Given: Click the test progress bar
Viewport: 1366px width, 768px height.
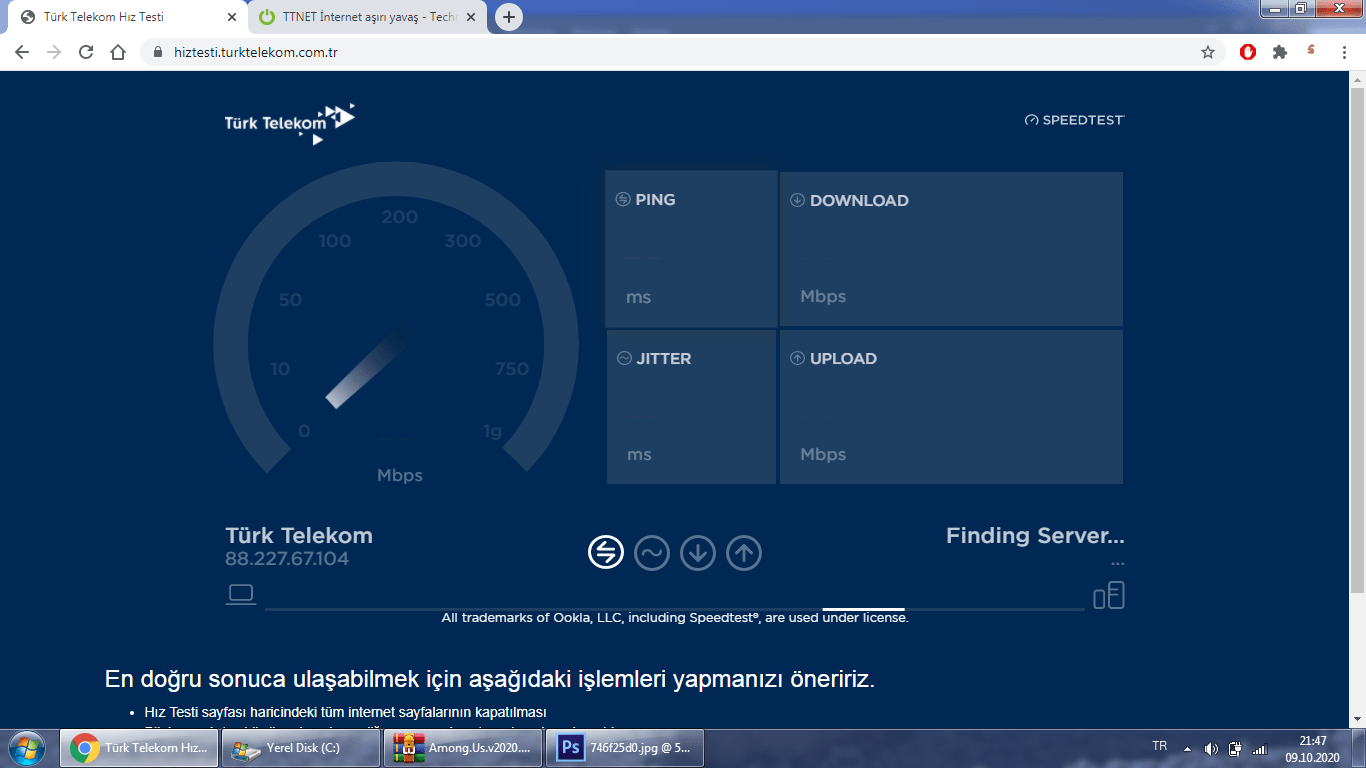Looking at the screenshot, I should (675, 609).
